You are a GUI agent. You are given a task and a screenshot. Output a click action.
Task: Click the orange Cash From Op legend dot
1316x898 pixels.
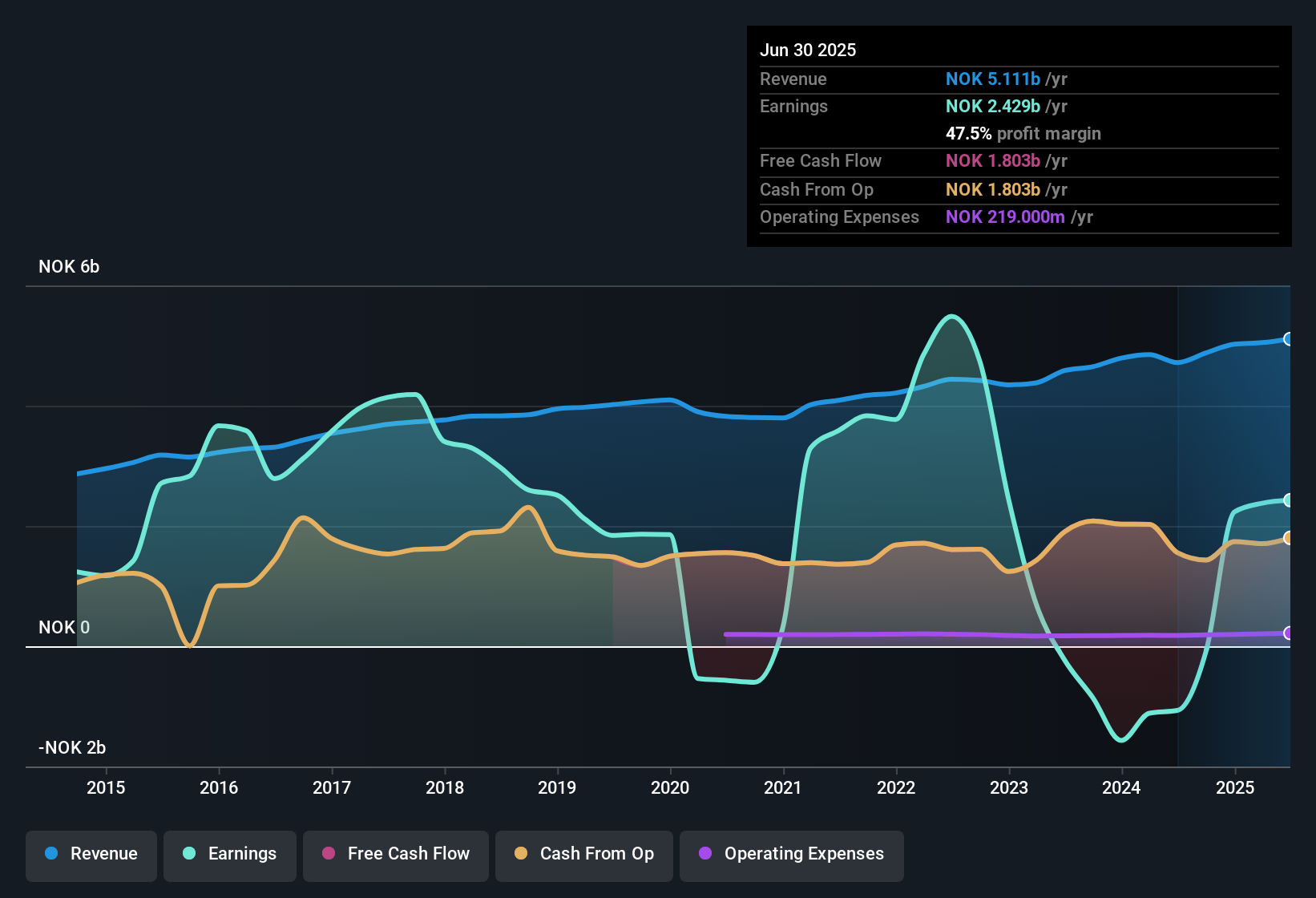pyautogui.click(x=521, y=854)
